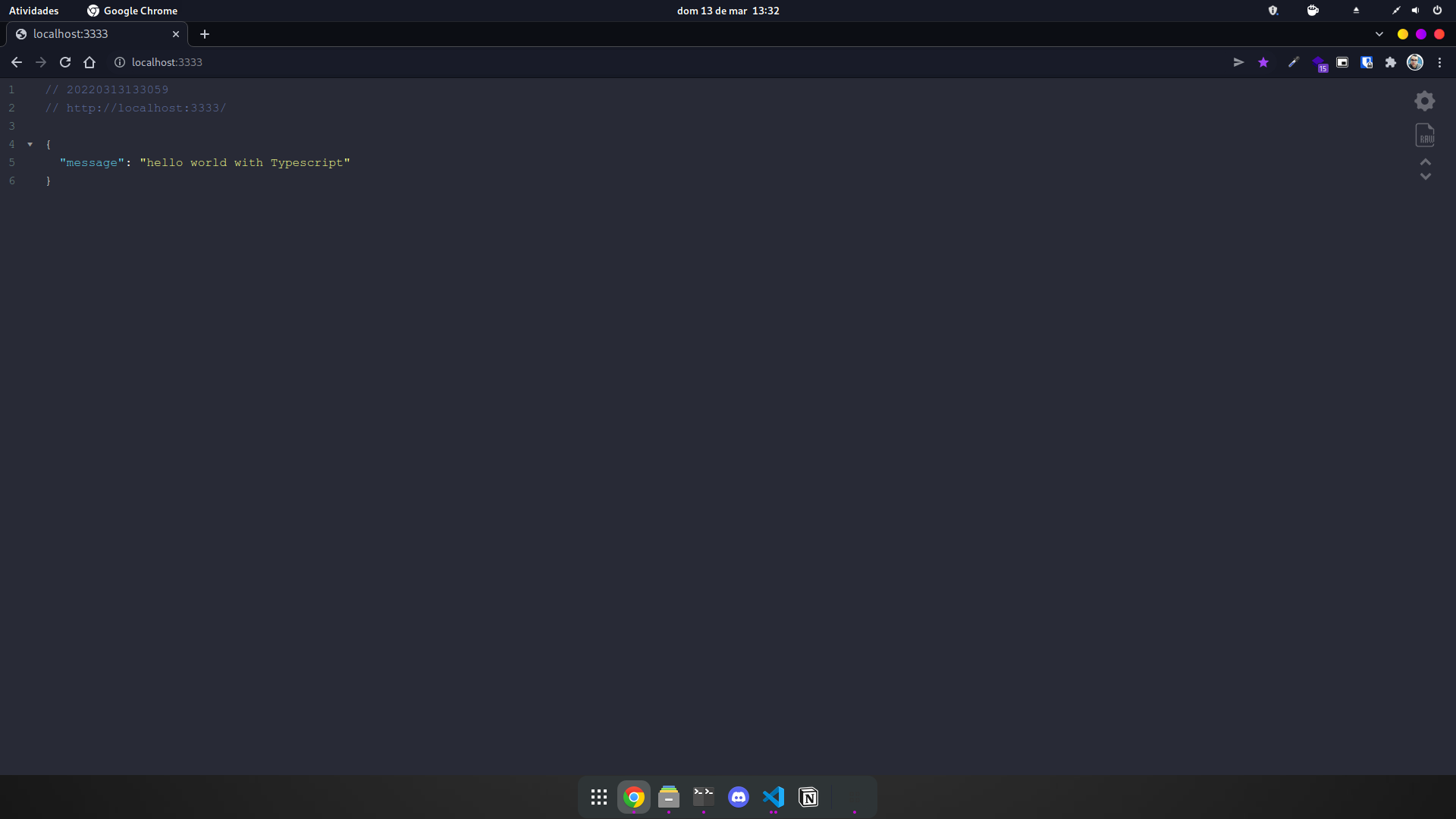Go back with the browser back arrow
The image size is (1456, 819).
pyautogui.click(x=16, y=62)
